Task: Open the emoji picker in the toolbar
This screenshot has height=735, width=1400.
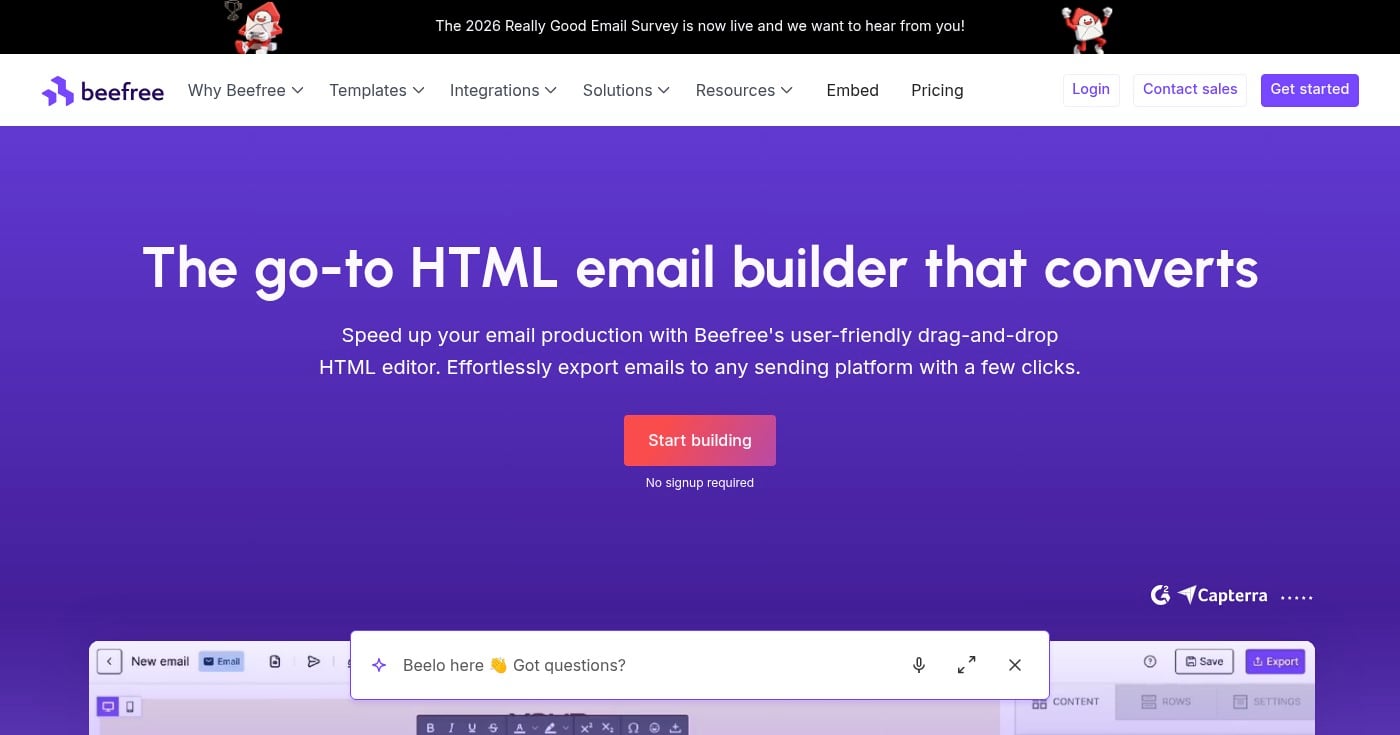Action: [656, 727]
